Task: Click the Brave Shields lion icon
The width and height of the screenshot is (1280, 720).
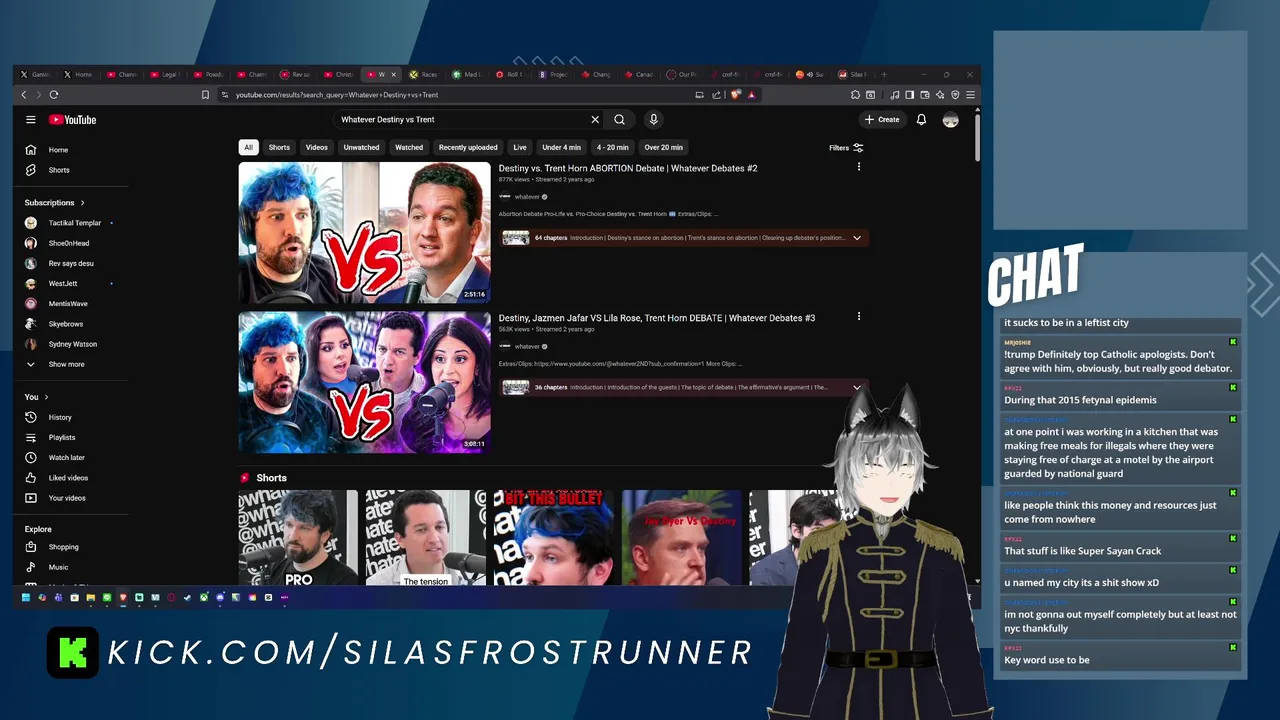Action: point(736,95)
